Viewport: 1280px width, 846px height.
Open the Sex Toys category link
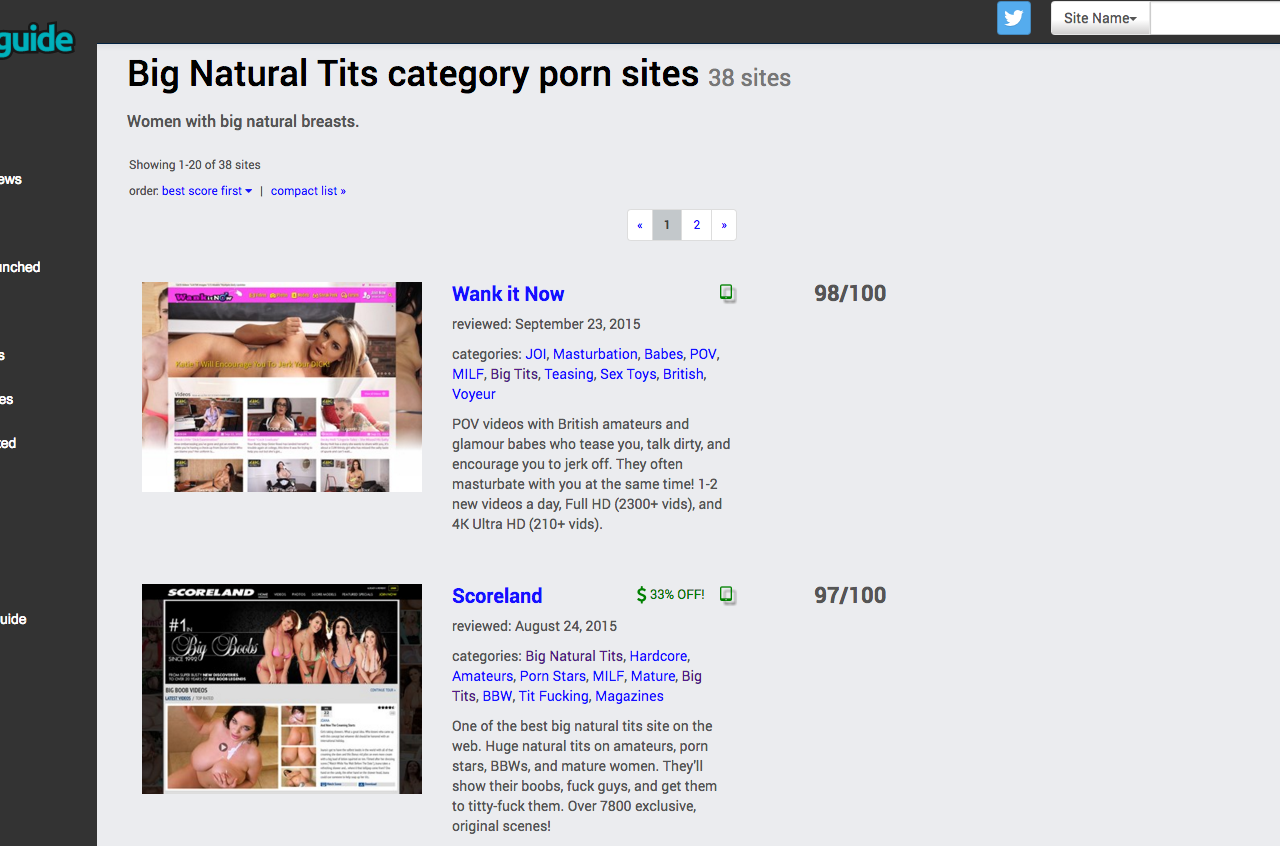click(628, 374)
